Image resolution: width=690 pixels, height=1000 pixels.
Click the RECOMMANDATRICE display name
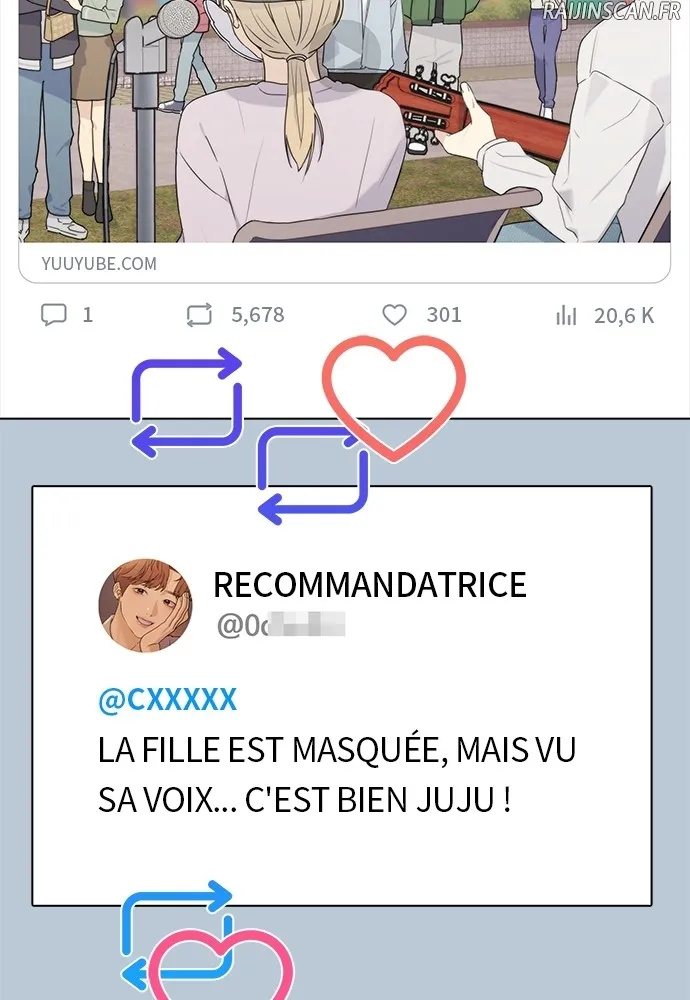[370, 585]
